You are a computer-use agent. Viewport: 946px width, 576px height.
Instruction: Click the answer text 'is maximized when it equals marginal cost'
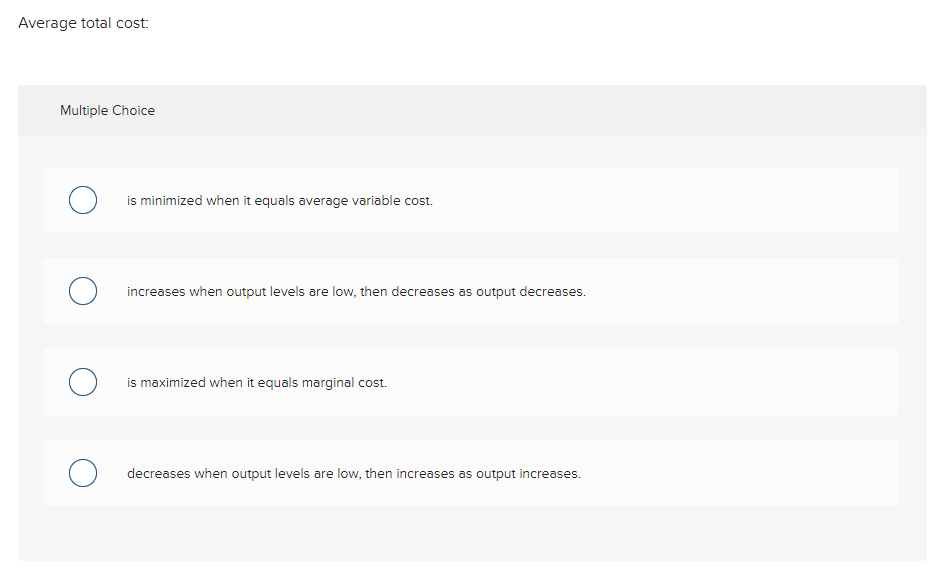point(256,382)
